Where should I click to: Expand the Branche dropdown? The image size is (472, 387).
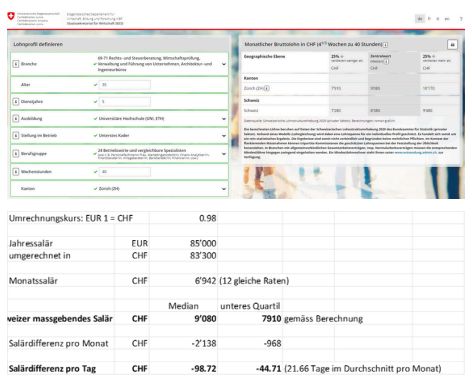(x=224, y=64)
